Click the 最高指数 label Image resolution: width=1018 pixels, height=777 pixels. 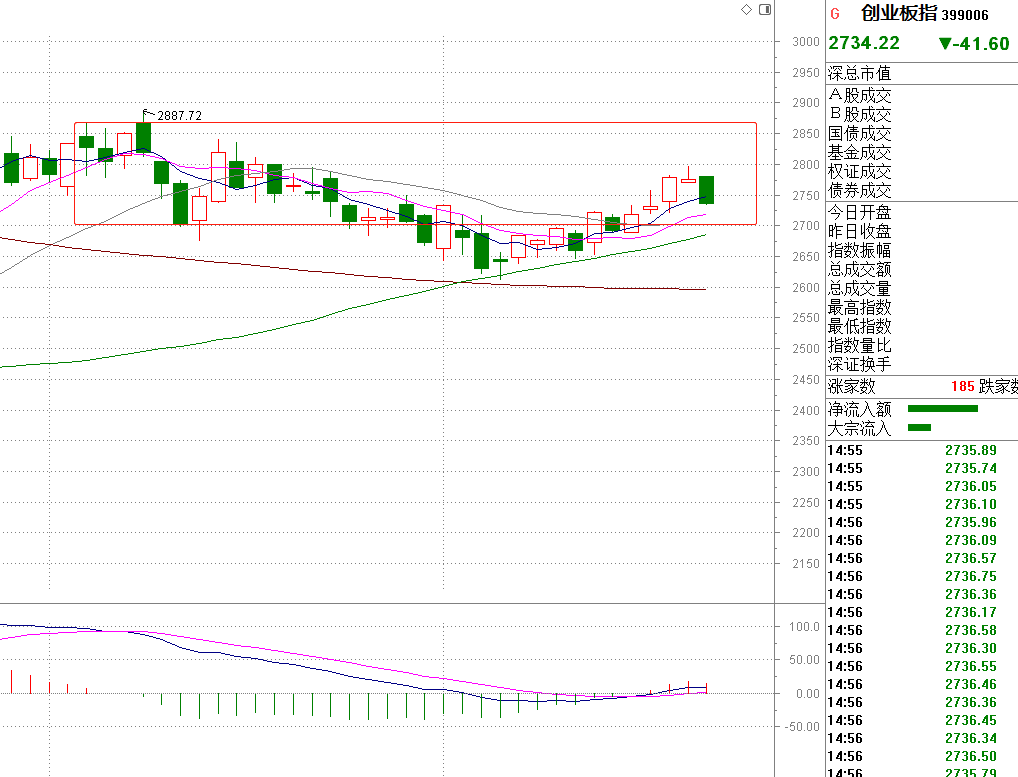[x=860, y=307]
